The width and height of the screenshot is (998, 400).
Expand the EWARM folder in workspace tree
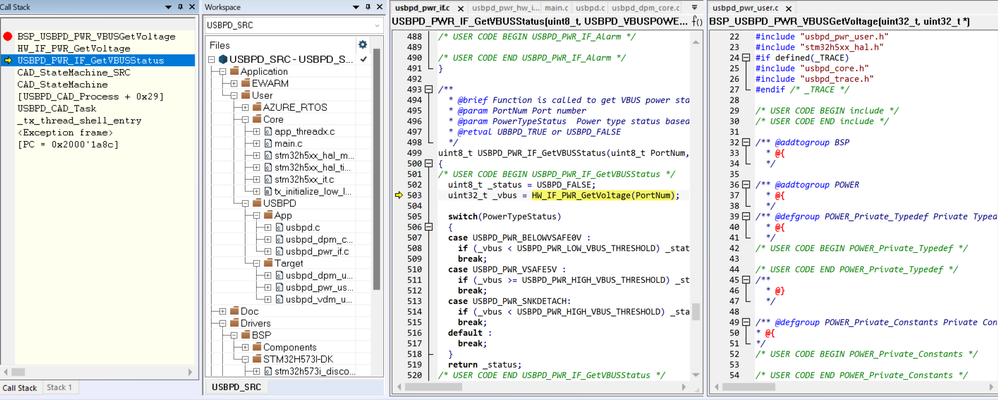233,84
